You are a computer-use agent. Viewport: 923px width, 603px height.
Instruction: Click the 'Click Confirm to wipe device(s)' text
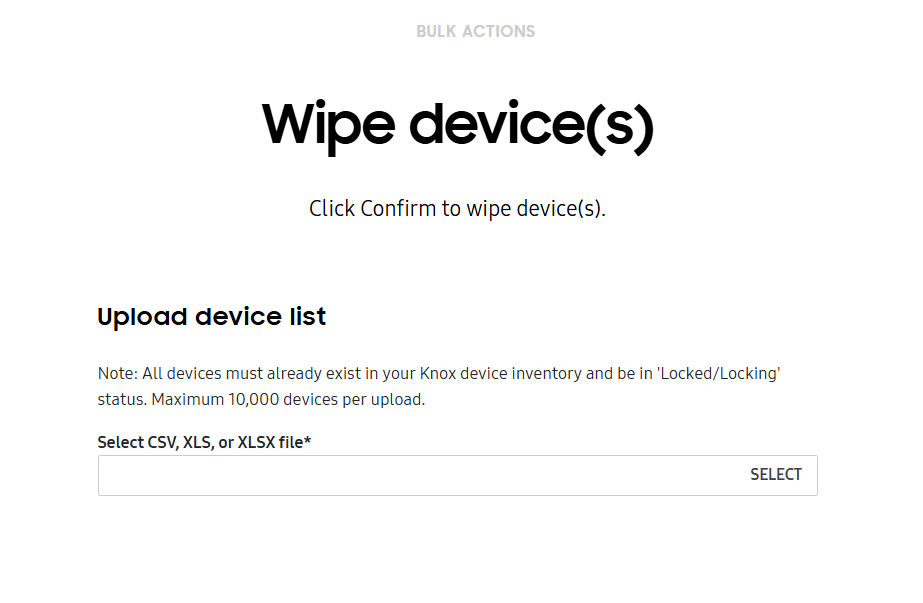(459, 208)
